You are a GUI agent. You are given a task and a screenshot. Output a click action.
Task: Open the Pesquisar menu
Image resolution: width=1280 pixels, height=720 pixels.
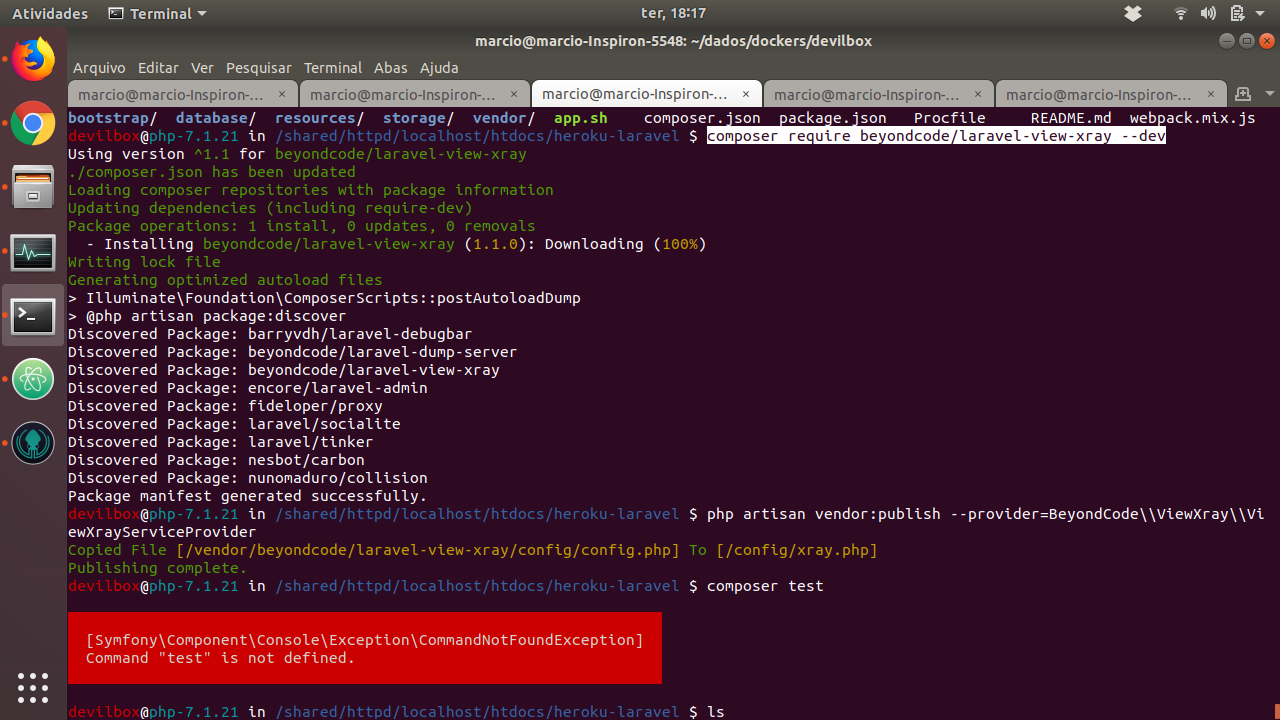258,68
